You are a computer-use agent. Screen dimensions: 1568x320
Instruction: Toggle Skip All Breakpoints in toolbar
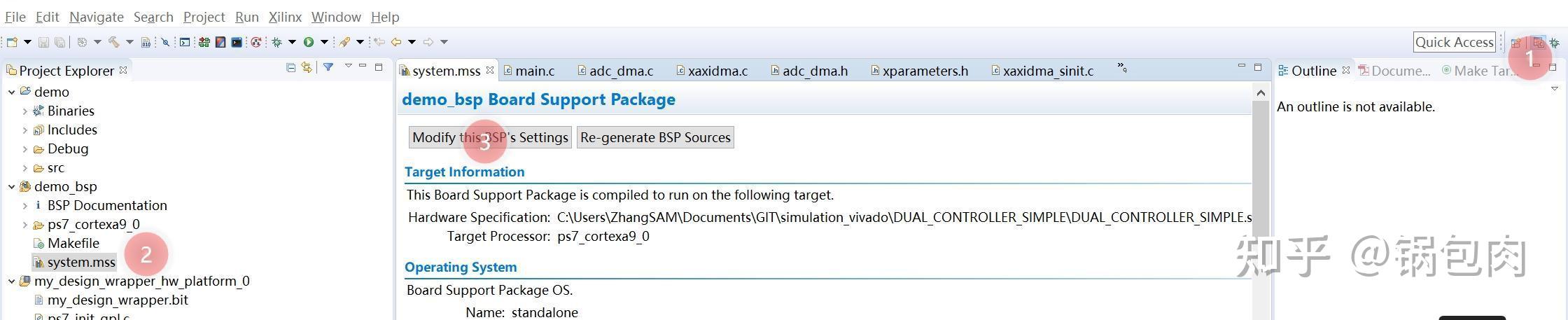(x=165, y=42)
